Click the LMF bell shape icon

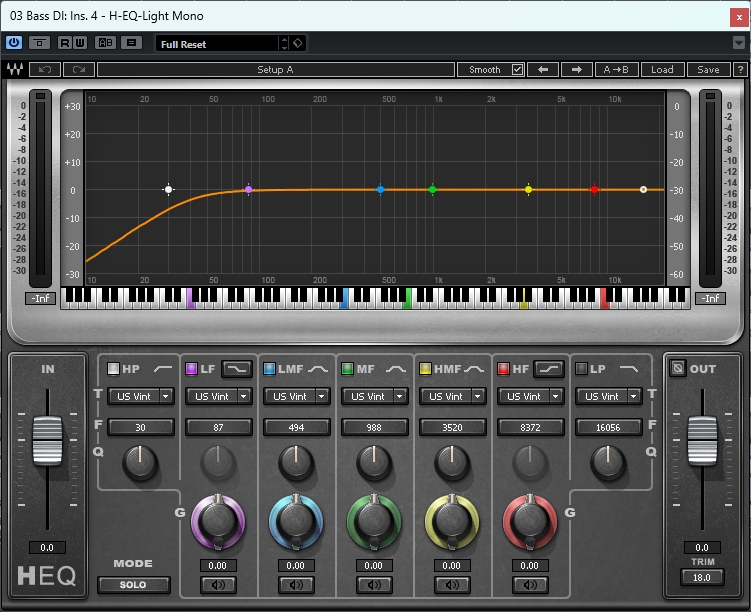[318, 369]
